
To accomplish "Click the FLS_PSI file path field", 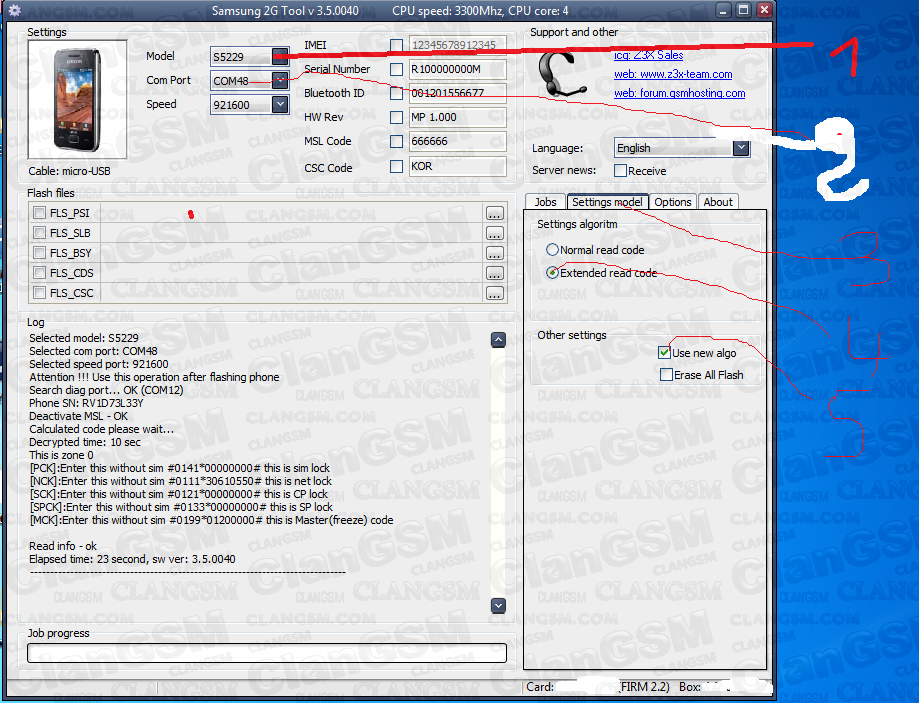I will pos(291,213).
